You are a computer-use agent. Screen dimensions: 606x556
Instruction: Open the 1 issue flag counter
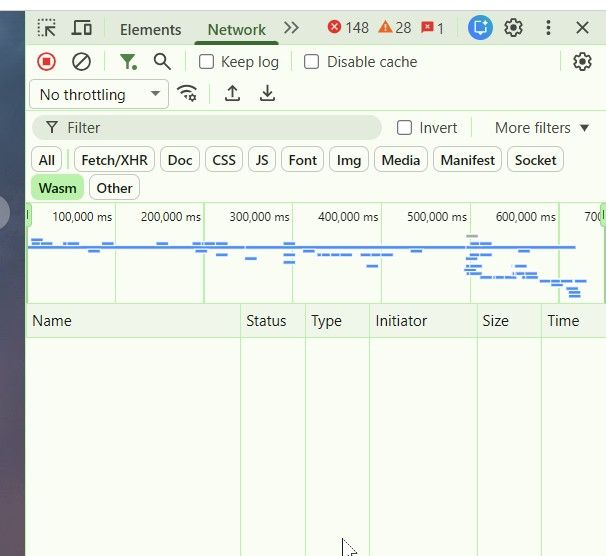tap(432, 28)
